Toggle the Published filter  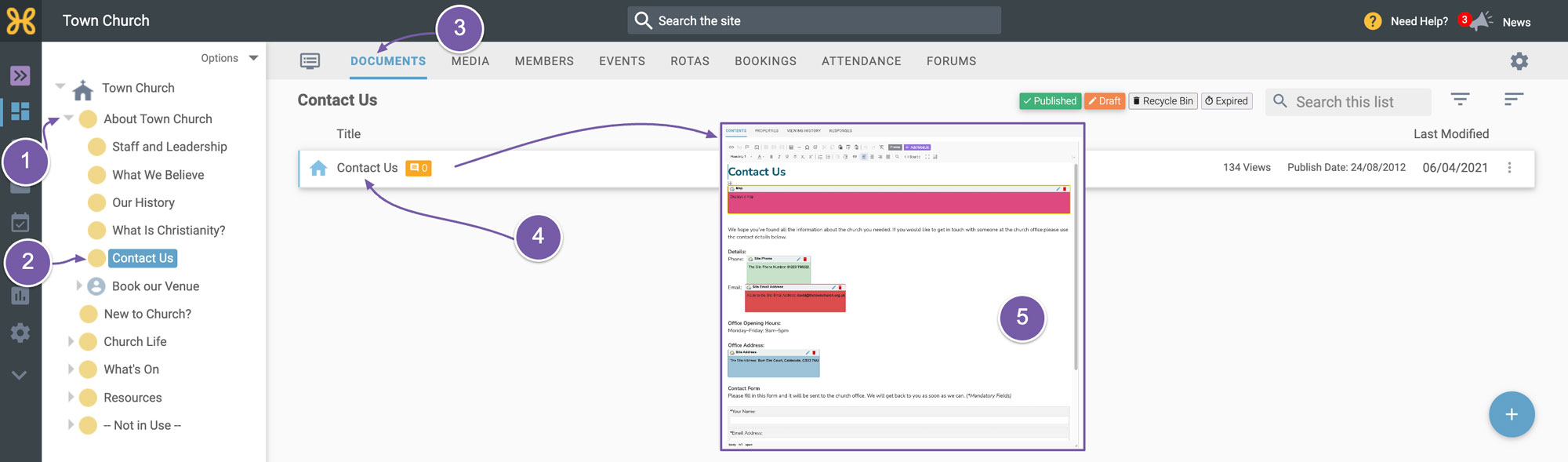(1050, 101)
